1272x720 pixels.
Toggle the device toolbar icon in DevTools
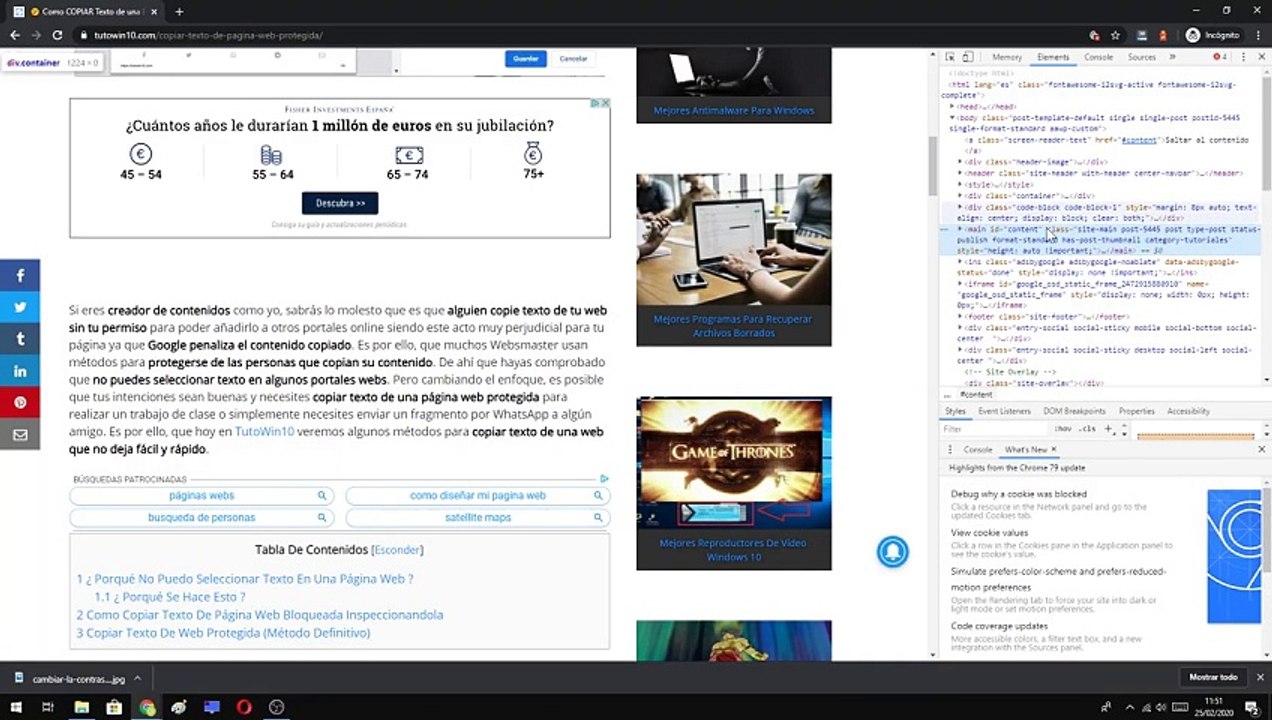pos(969,57)
